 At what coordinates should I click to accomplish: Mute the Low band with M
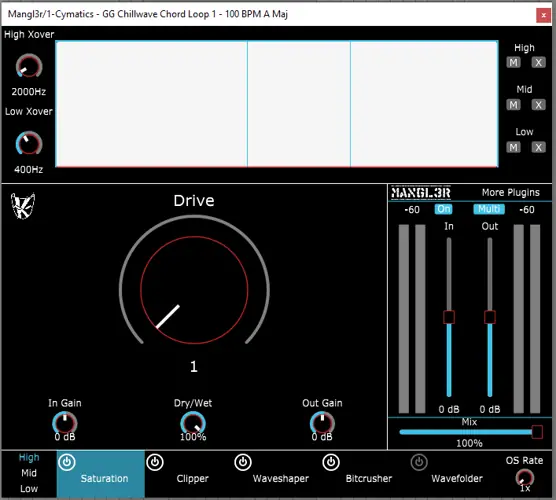coord(513,147)
